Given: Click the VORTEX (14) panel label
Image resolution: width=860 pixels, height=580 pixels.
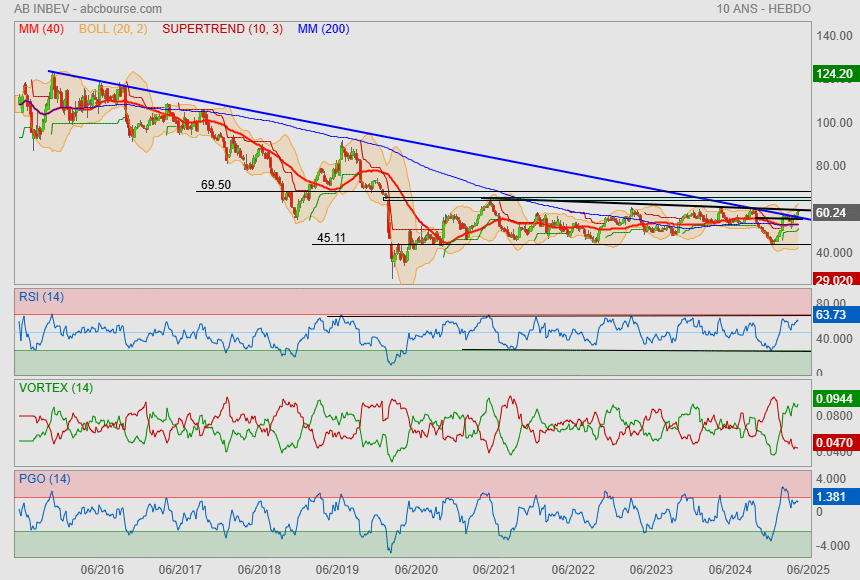Looking at the screenshot, I should click(x=55, y=388).
